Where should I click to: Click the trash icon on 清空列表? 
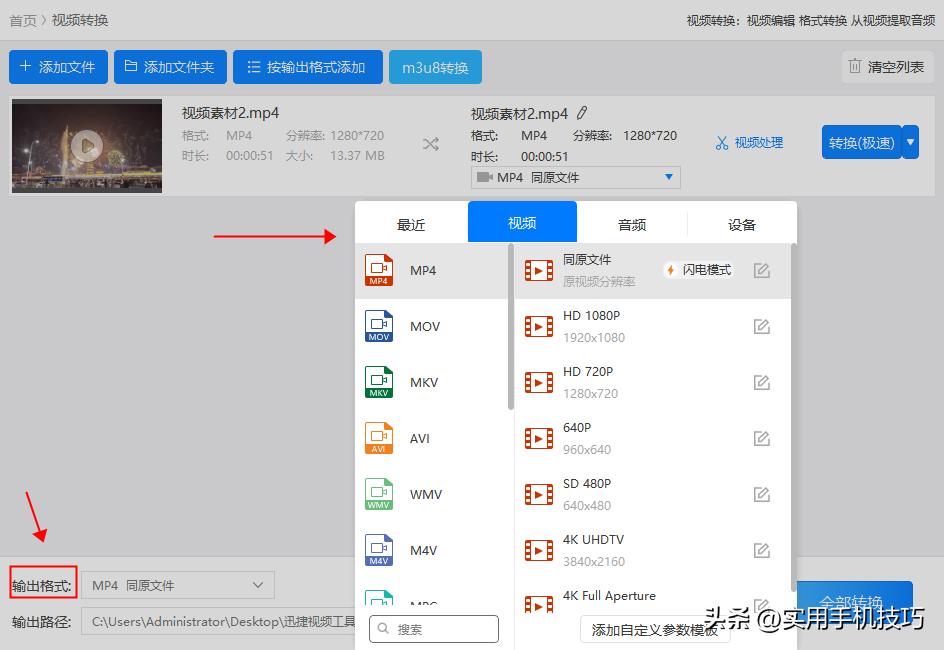[855, 66]
